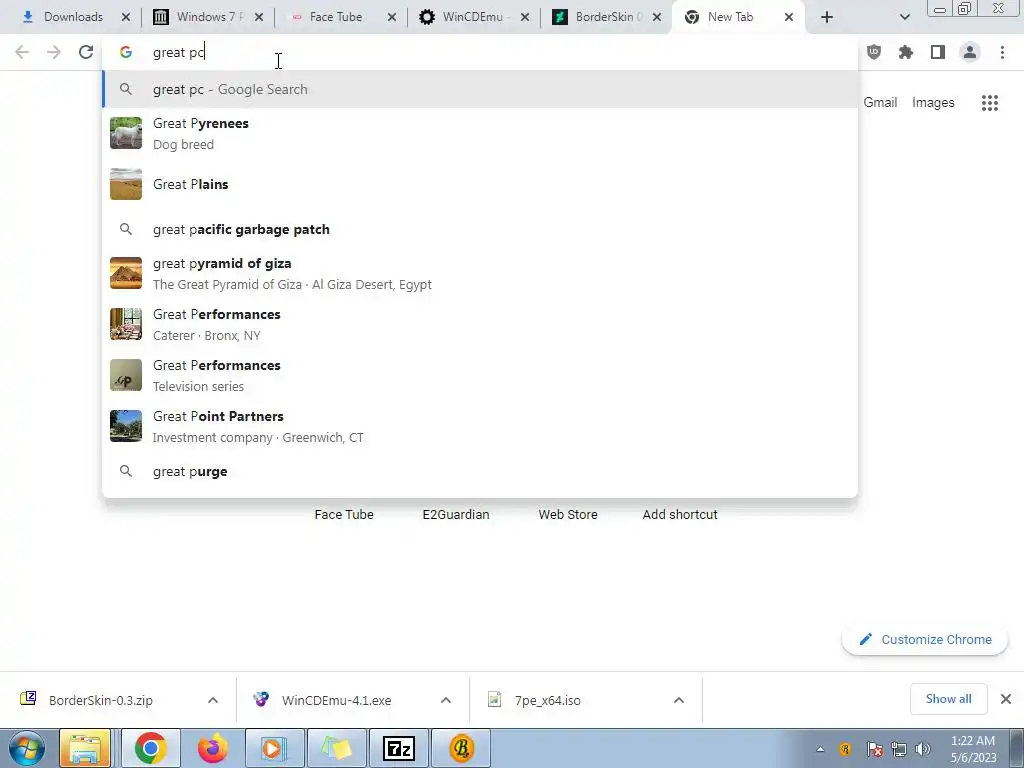Toggle the side panel icon
This screenshot has width=1024, height=768.
(938, 52)
